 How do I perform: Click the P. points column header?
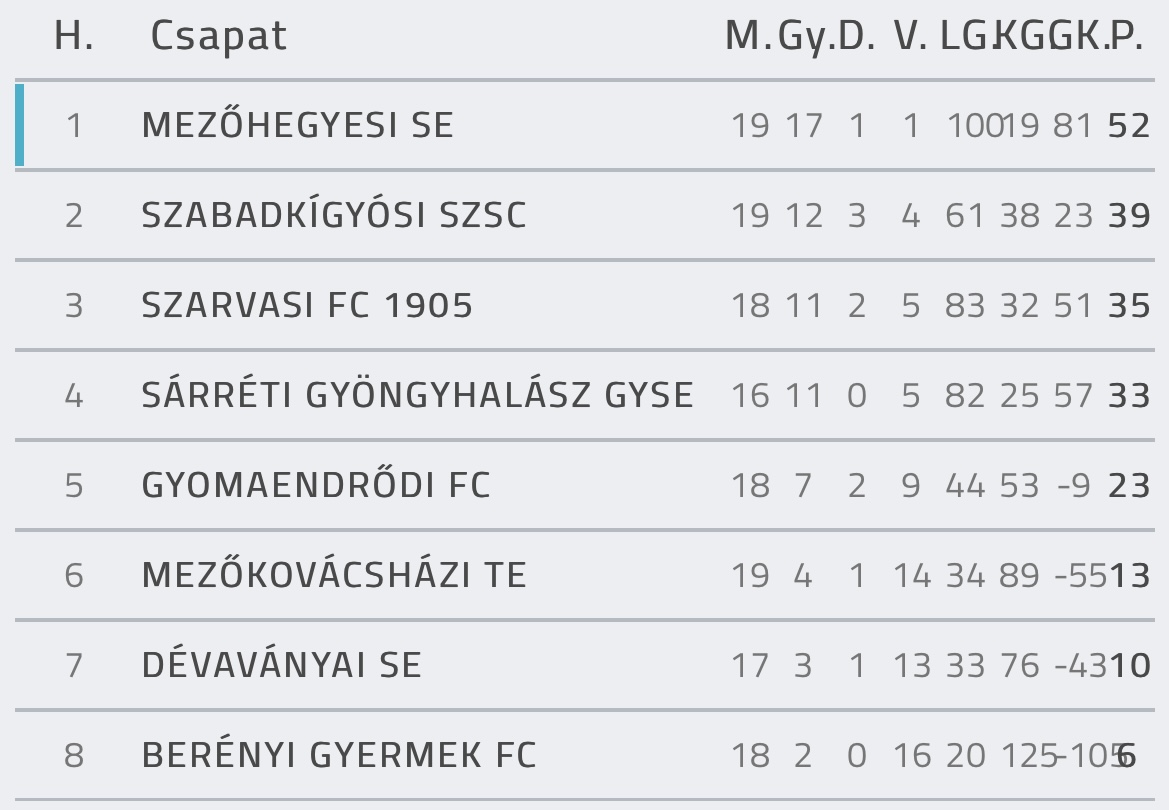coord(1125,35)
